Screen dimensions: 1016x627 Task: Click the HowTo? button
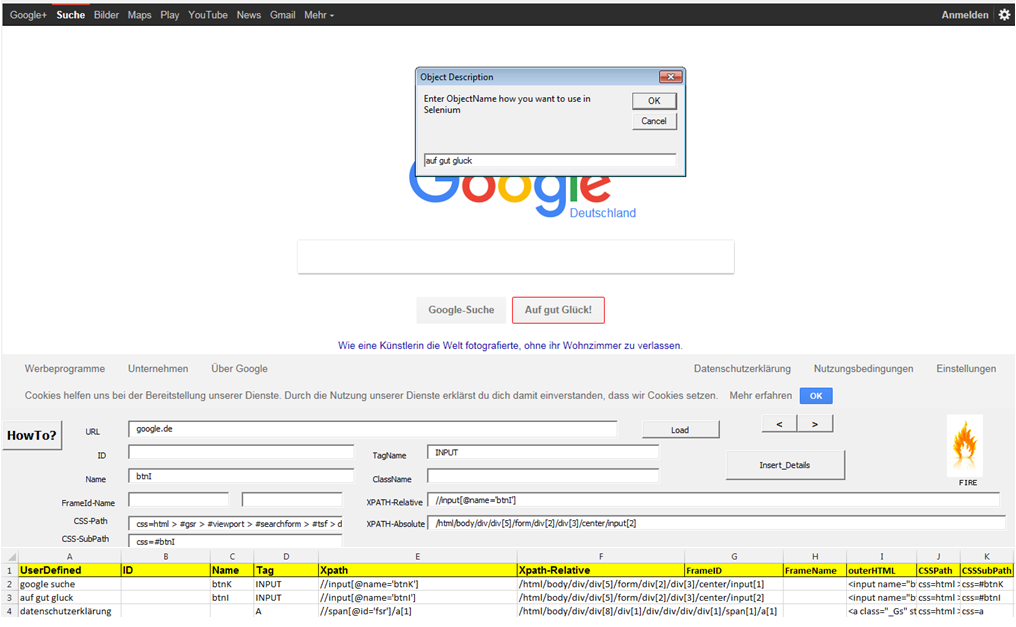[x=30, y=435]
